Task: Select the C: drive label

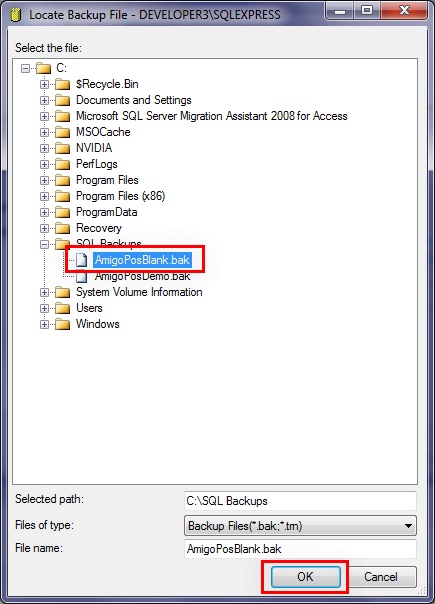Action: (x=61, y=68)
